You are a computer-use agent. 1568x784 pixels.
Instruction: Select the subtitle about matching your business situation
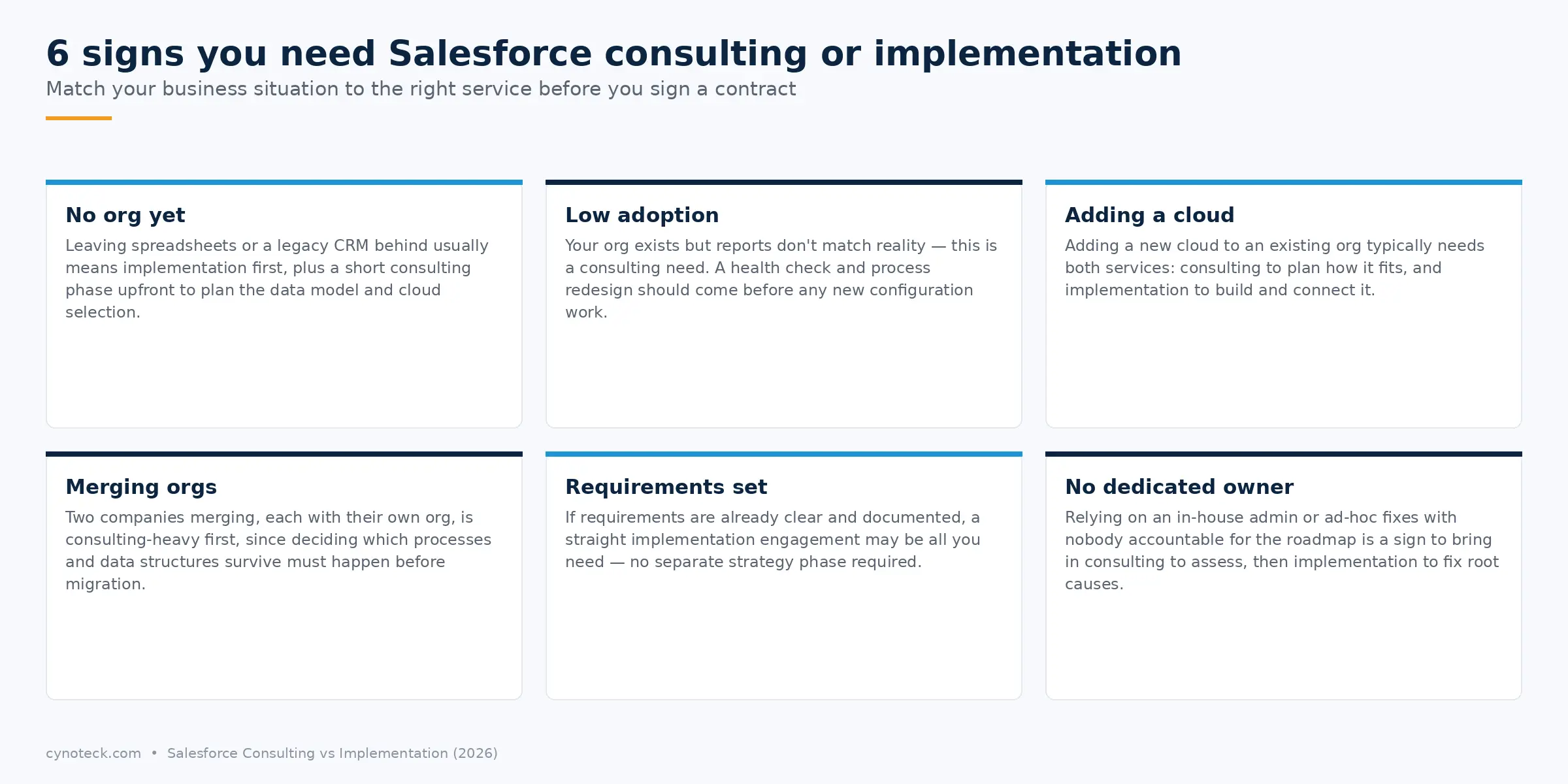421,89
